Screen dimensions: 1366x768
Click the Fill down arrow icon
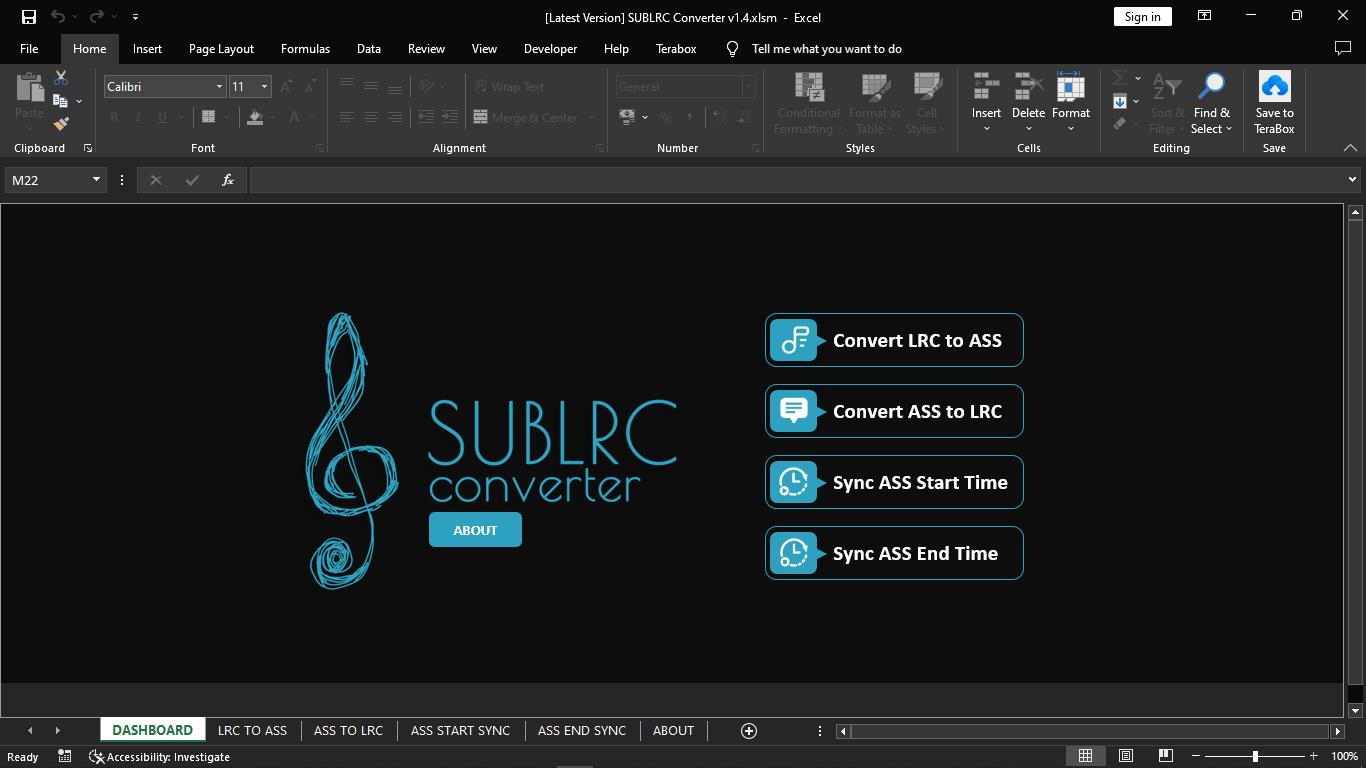pos(1120,101)
